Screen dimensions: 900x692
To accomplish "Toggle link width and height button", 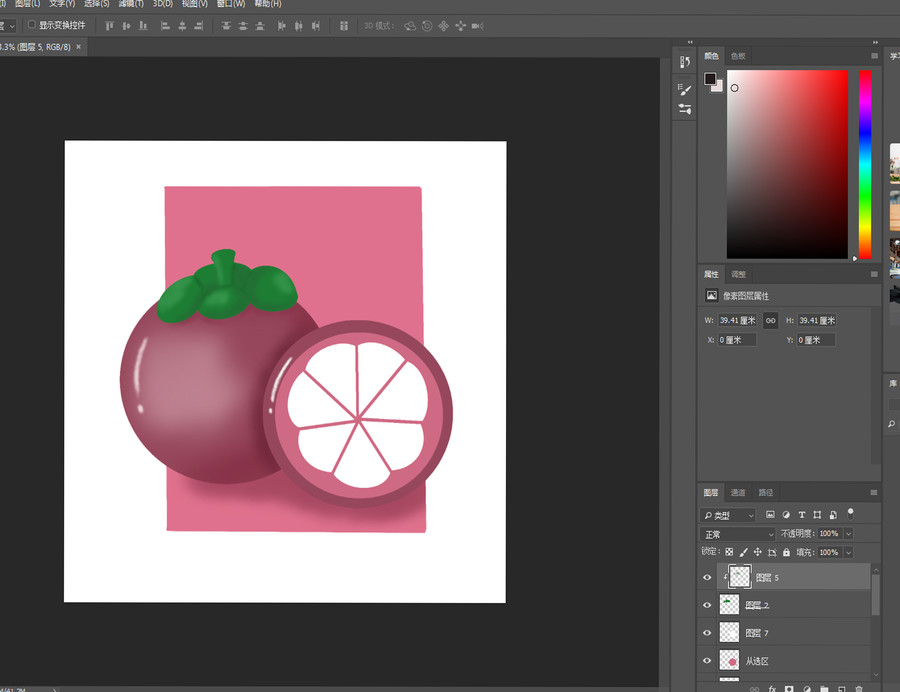I will tap(771, 321).
